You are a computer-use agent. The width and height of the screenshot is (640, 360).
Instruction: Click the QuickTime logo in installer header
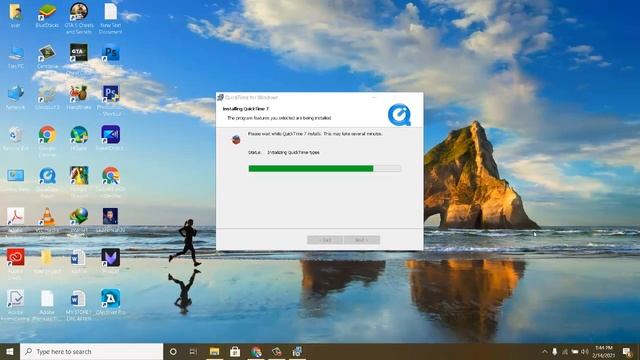(x=399, y=115)
